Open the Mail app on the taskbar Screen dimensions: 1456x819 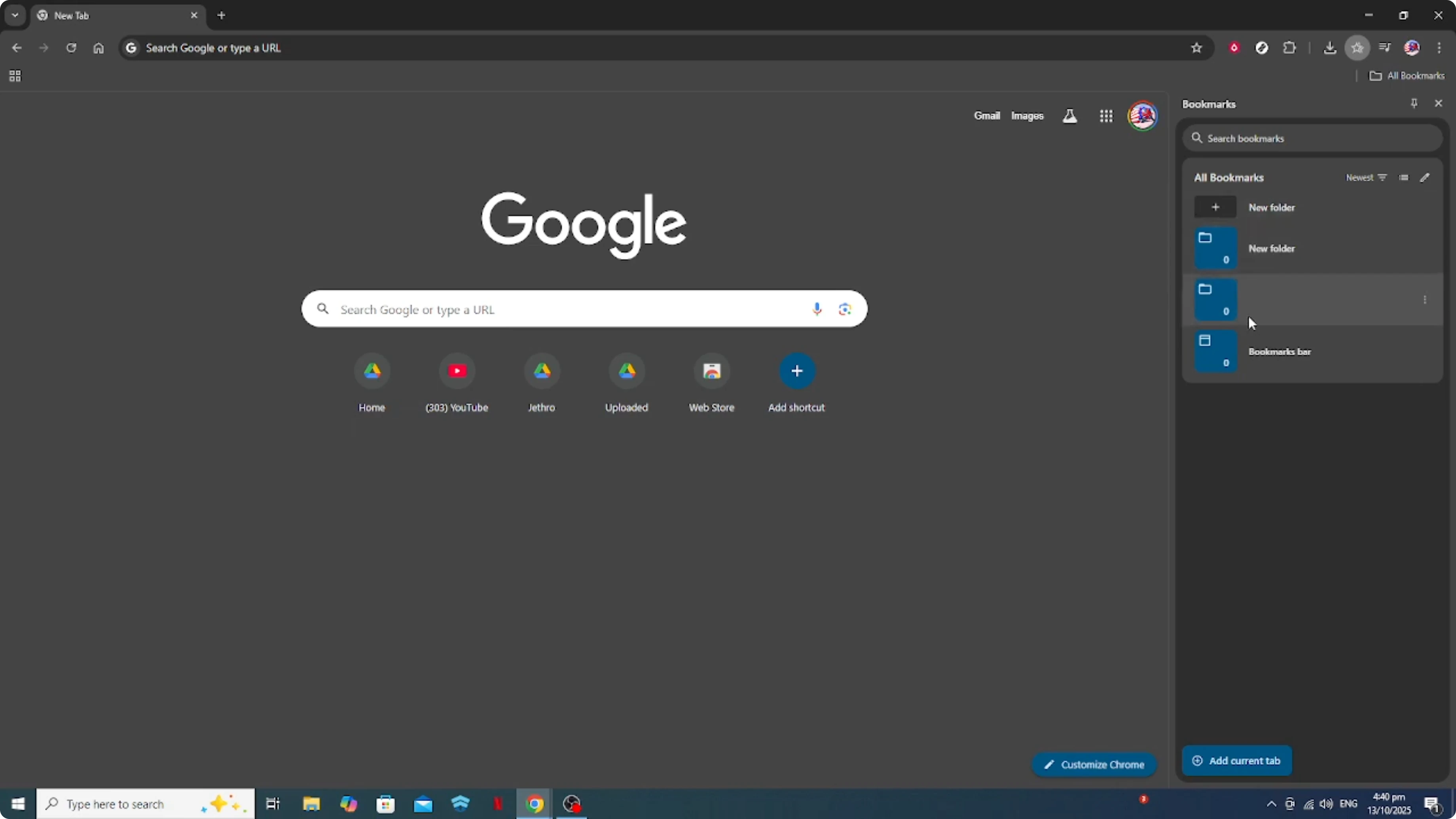423,804
